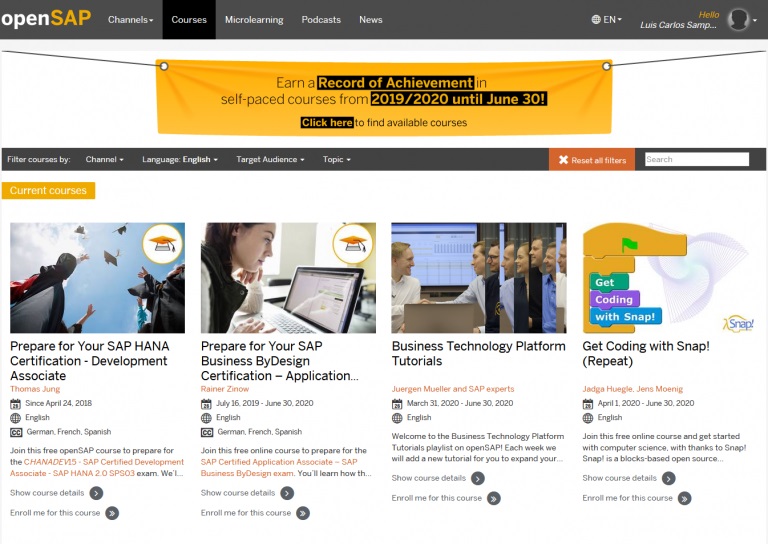Image resolution: width=768 pixels, height=544 pixels.
Task: Click the CC subtitles icon under SAP HANA course
Action: (16, 432)
